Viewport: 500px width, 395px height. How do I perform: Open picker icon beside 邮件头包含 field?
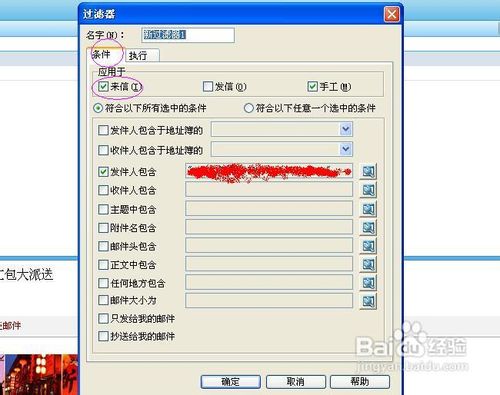[368, 246]
